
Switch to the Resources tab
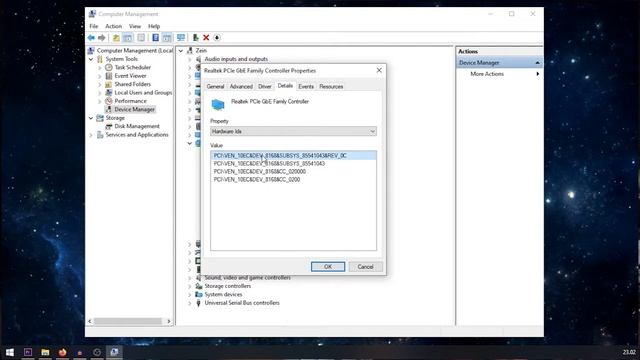(x=331, y=87)
